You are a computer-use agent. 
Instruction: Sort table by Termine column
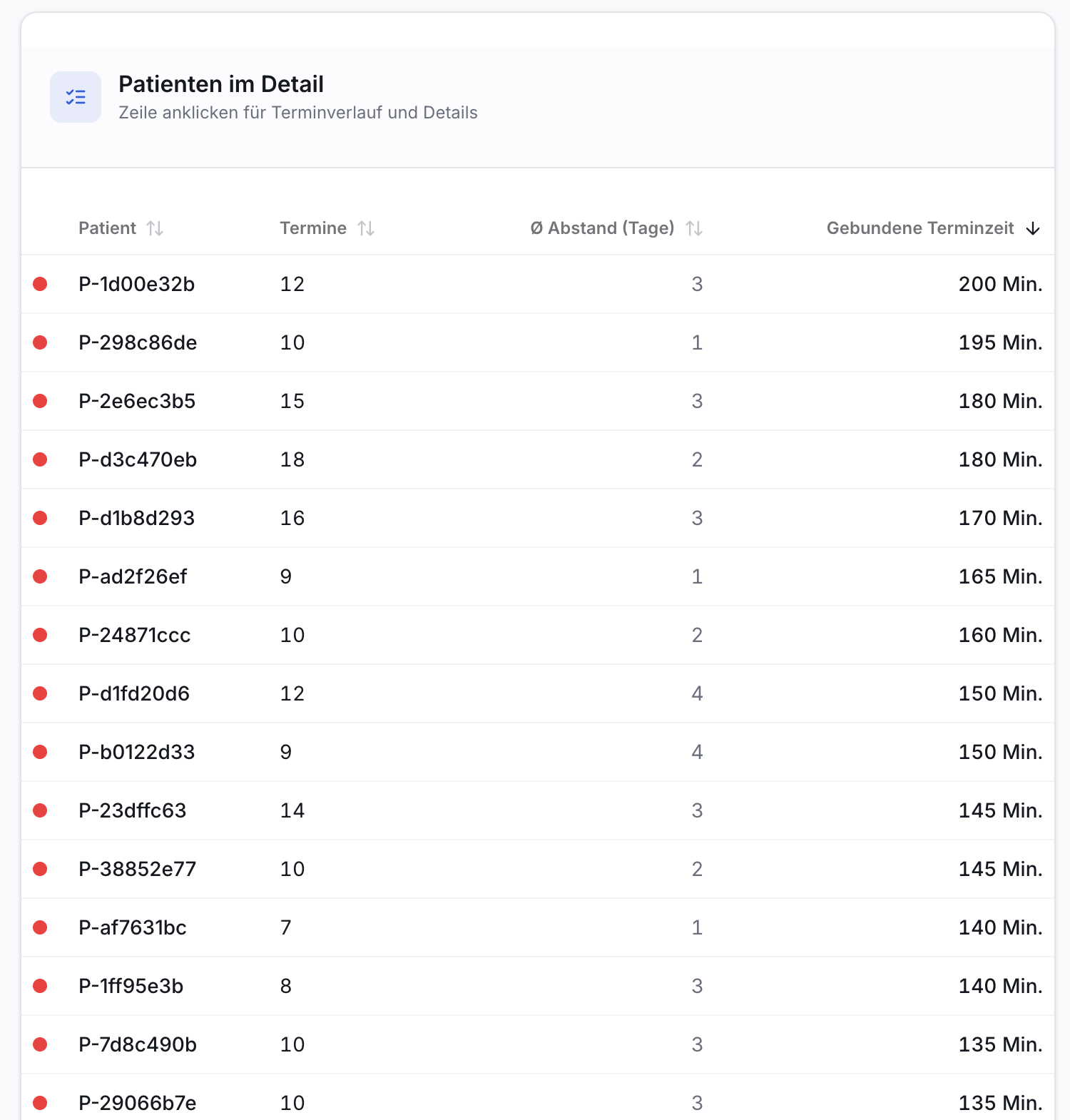(327, 228)
